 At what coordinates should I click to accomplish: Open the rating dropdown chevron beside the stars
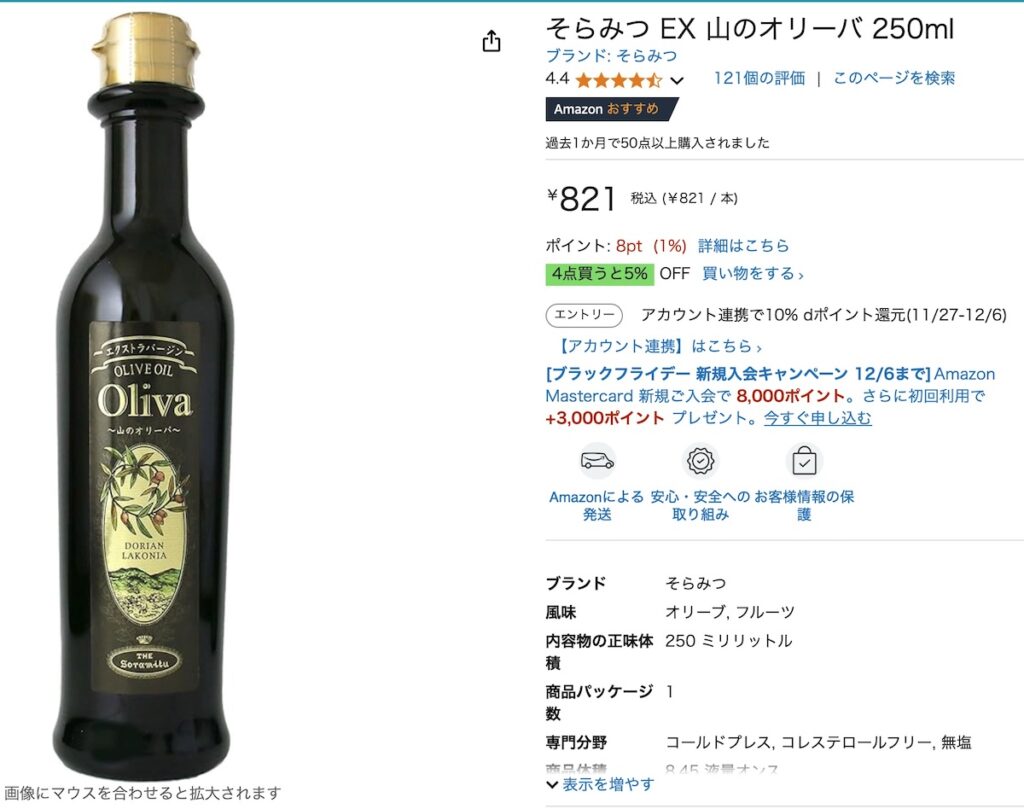pos(677,81)
